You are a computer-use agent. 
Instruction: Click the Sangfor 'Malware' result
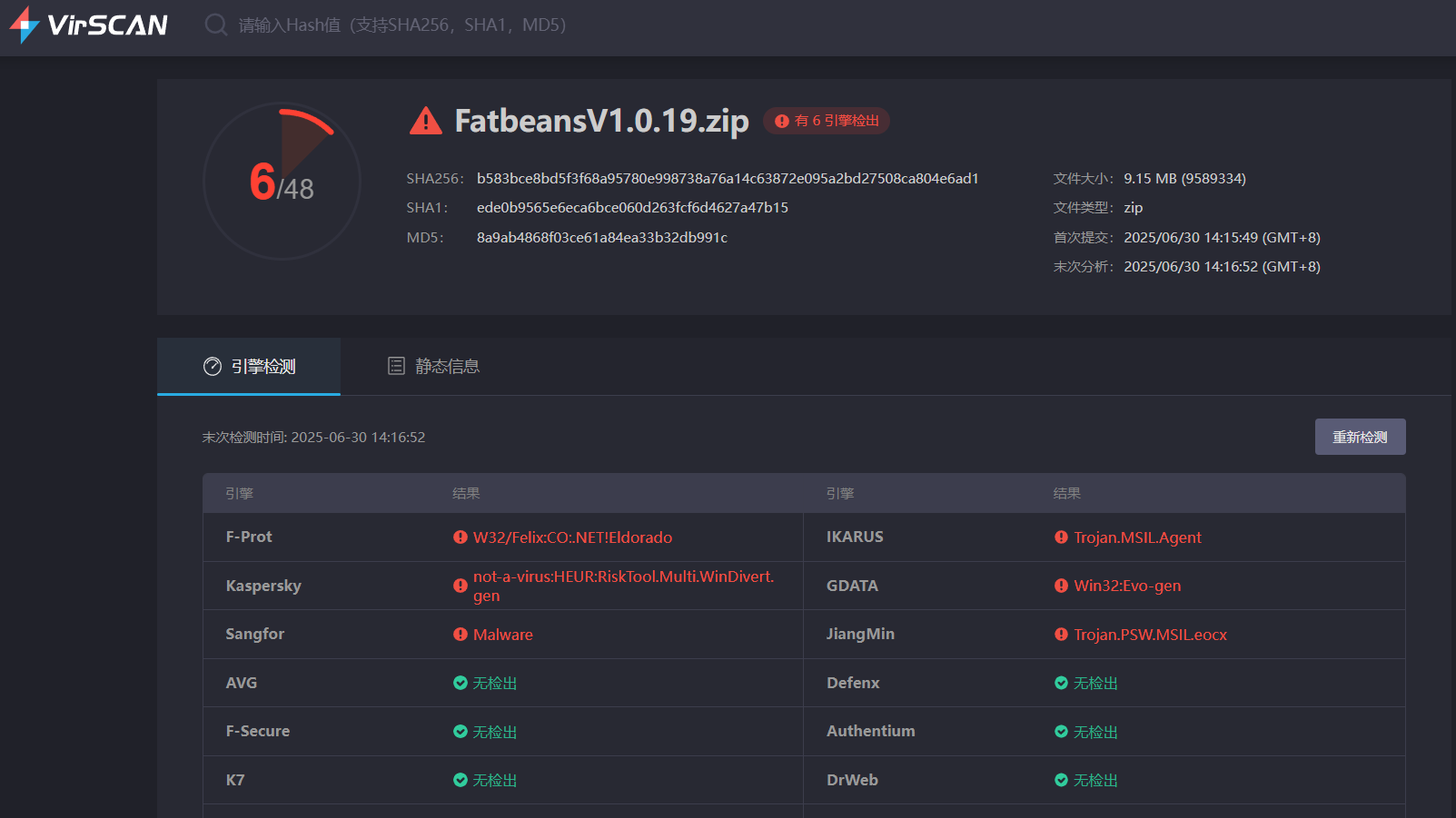(x=503, y=635)
